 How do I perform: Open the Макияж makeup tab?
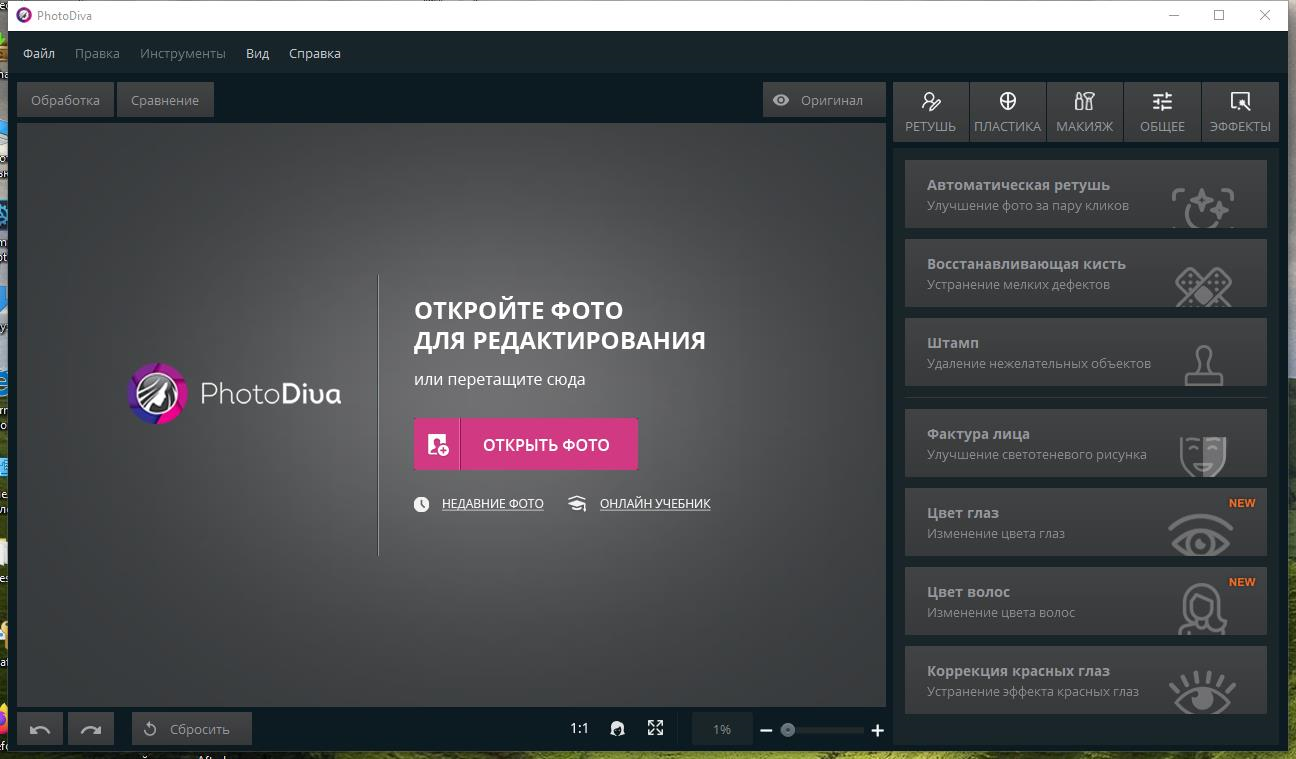pos(1084,111)
